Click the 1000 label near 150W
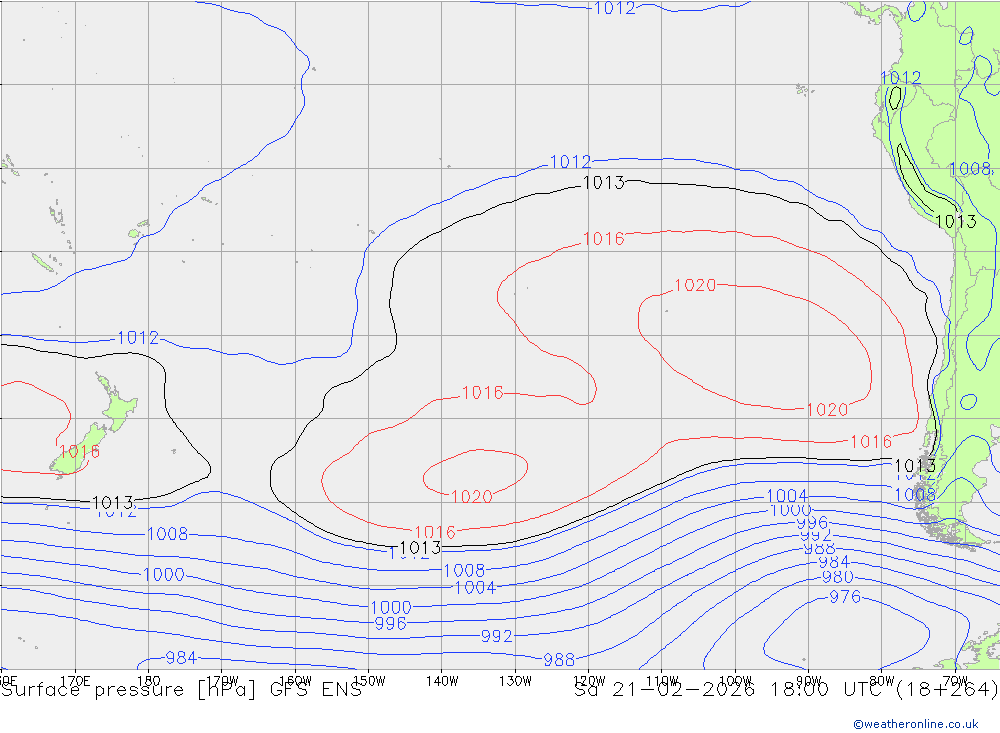The width and height of the screenshot is (1000, 733). pyautogui.click(x=391, y=607)
